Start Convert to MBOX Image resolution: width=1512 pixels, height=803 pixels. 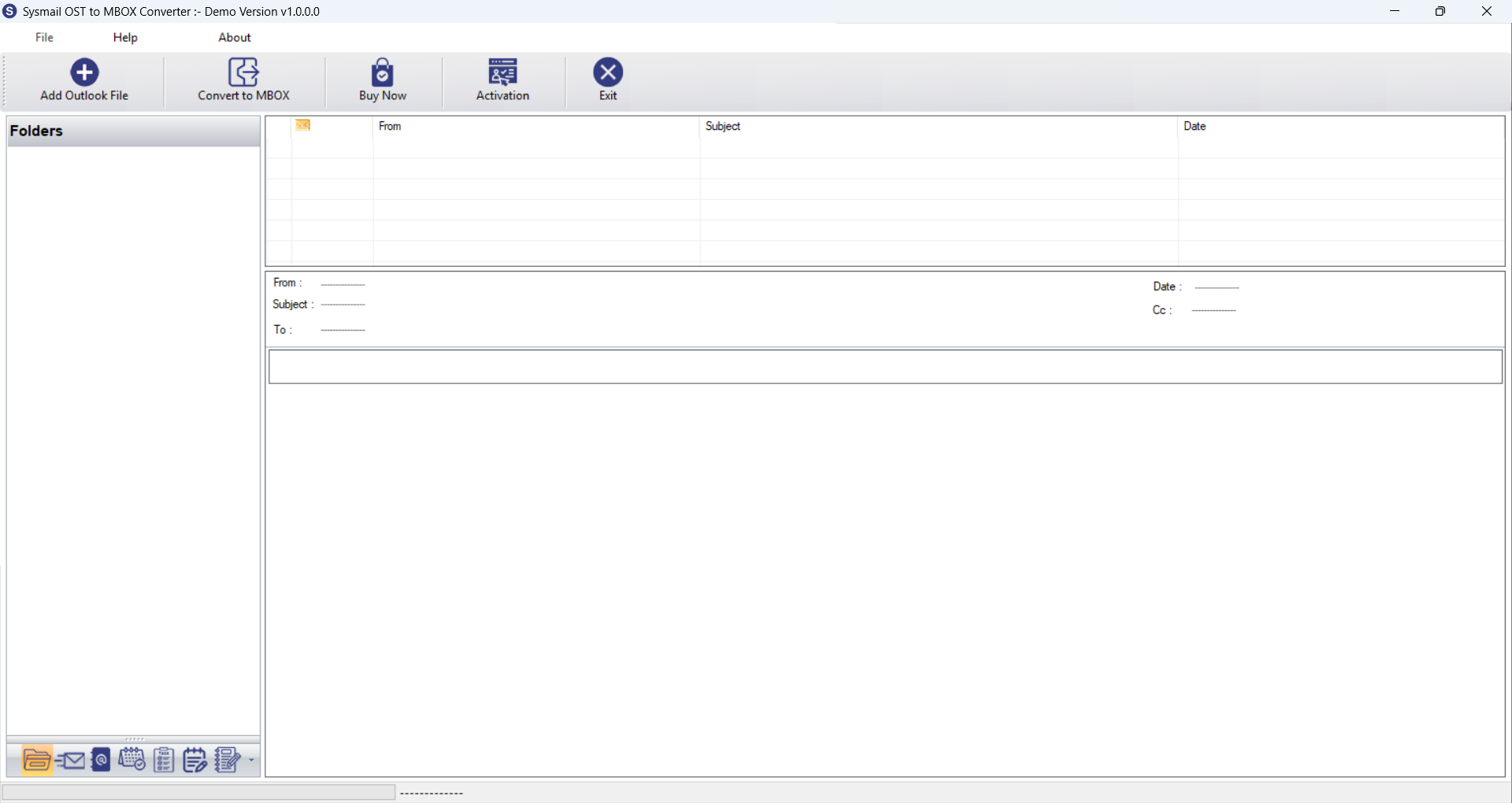pyautogui.click(x=243, y=80)
